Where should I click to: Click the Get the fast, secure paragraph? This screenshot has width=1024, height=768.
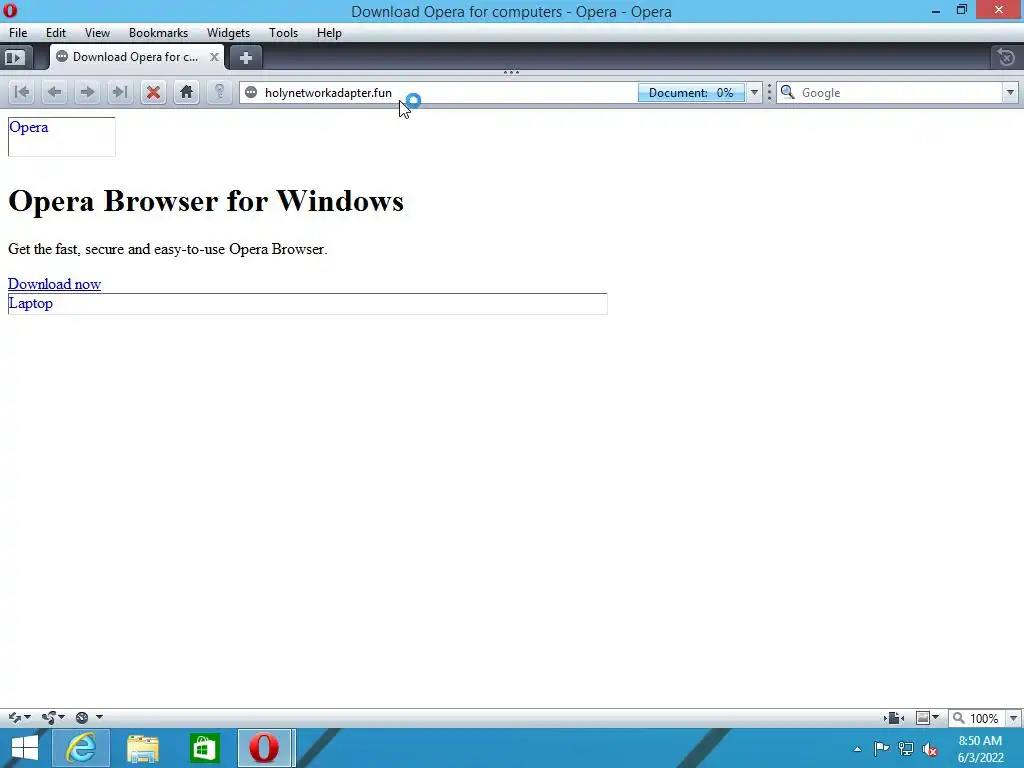(x=167, y=249)
